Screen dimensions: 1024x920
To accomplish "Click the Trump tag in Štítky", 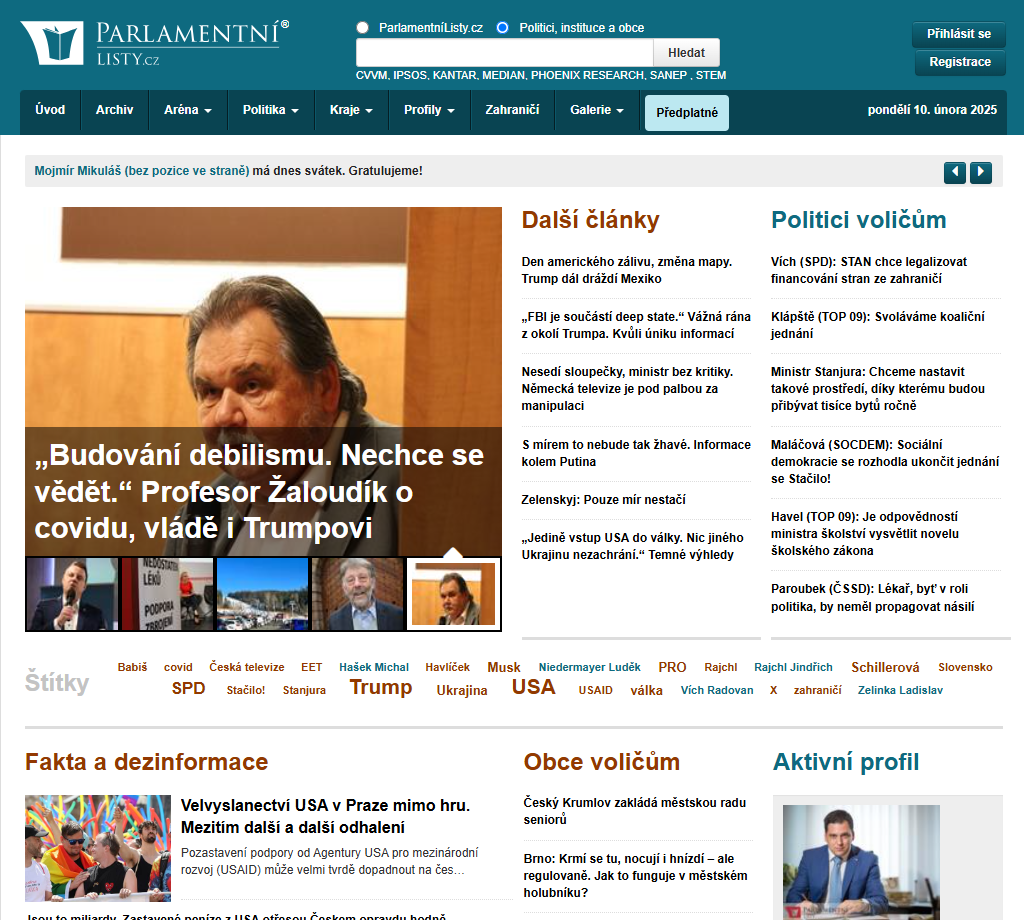I will 380,687.
